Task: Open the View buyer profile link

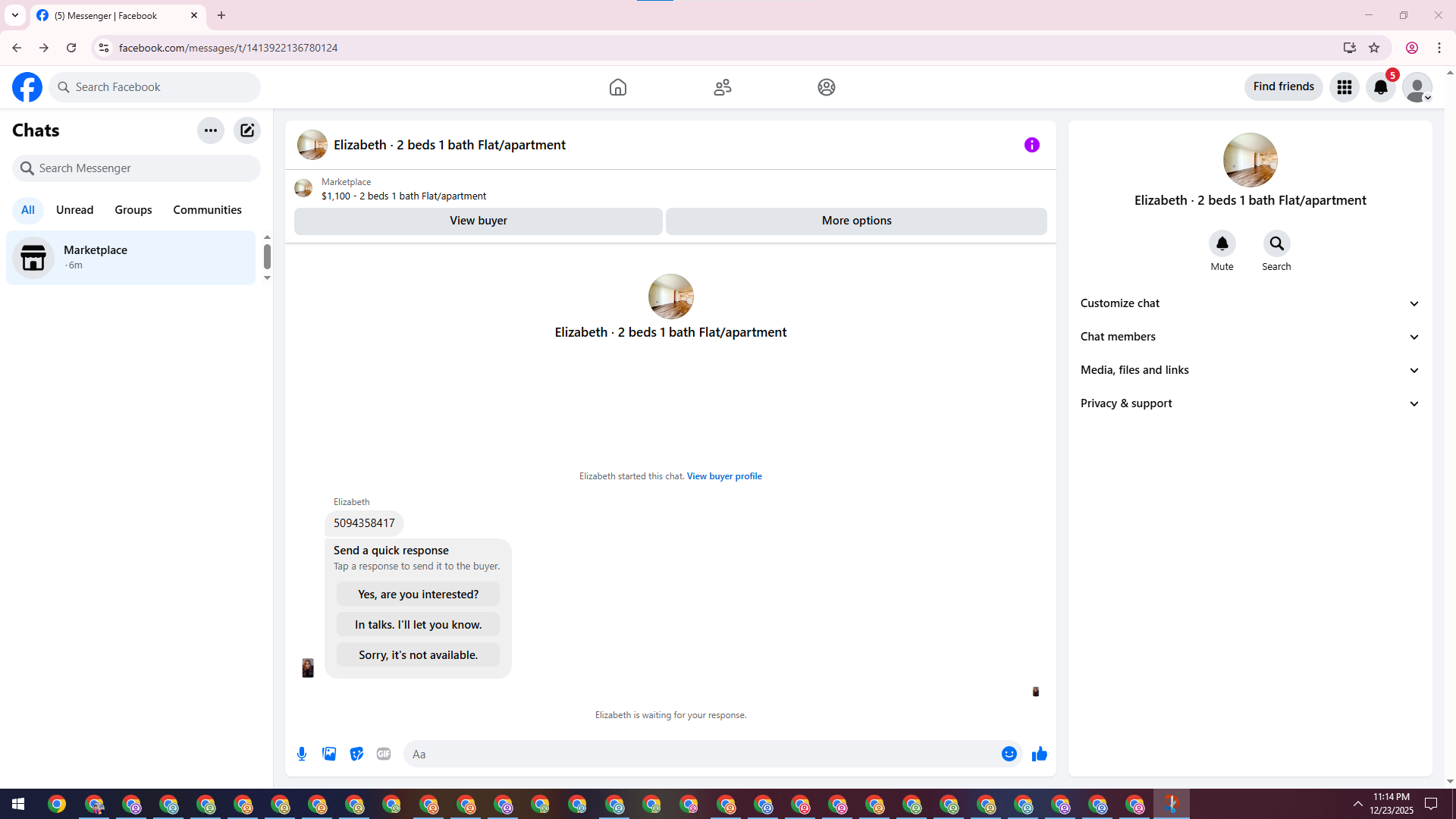Action: click(x=724, y=476)
